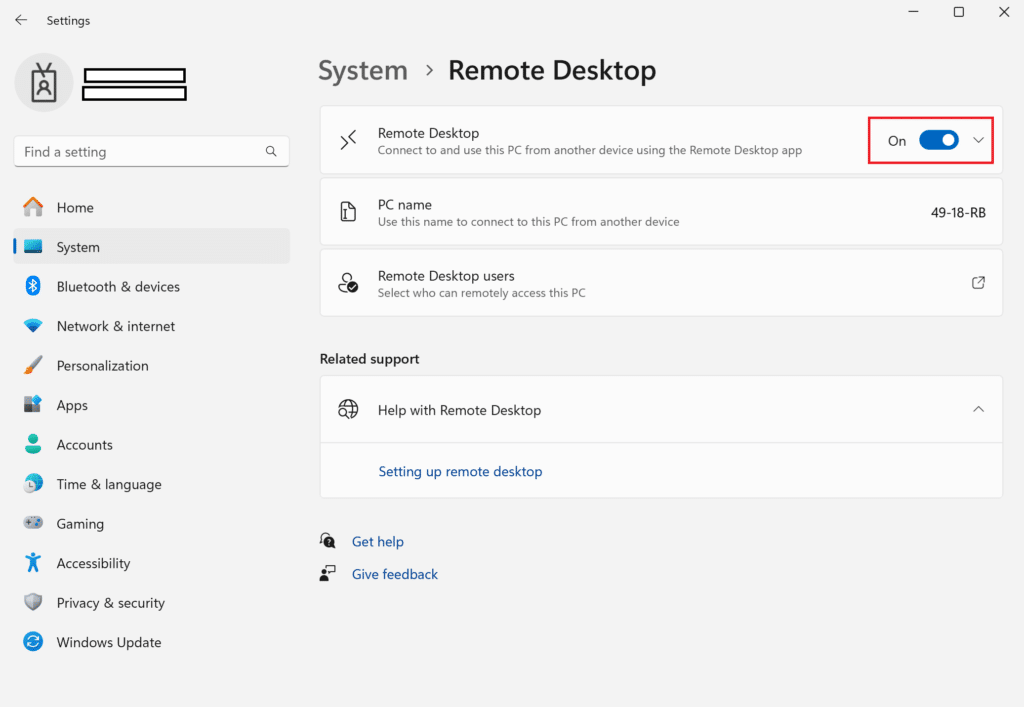The width and height of the screenshot is (1024, 707).
Task: Collapse the Help with Remote Desktop section
Action: coord(978,409)
